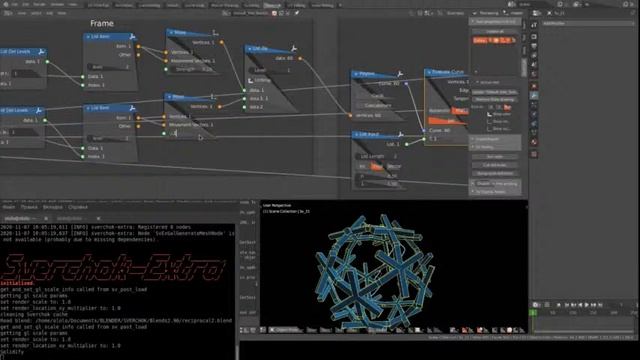Open the node editor type selector icon
The image size is (640, 360).
[x=7, y=13]
